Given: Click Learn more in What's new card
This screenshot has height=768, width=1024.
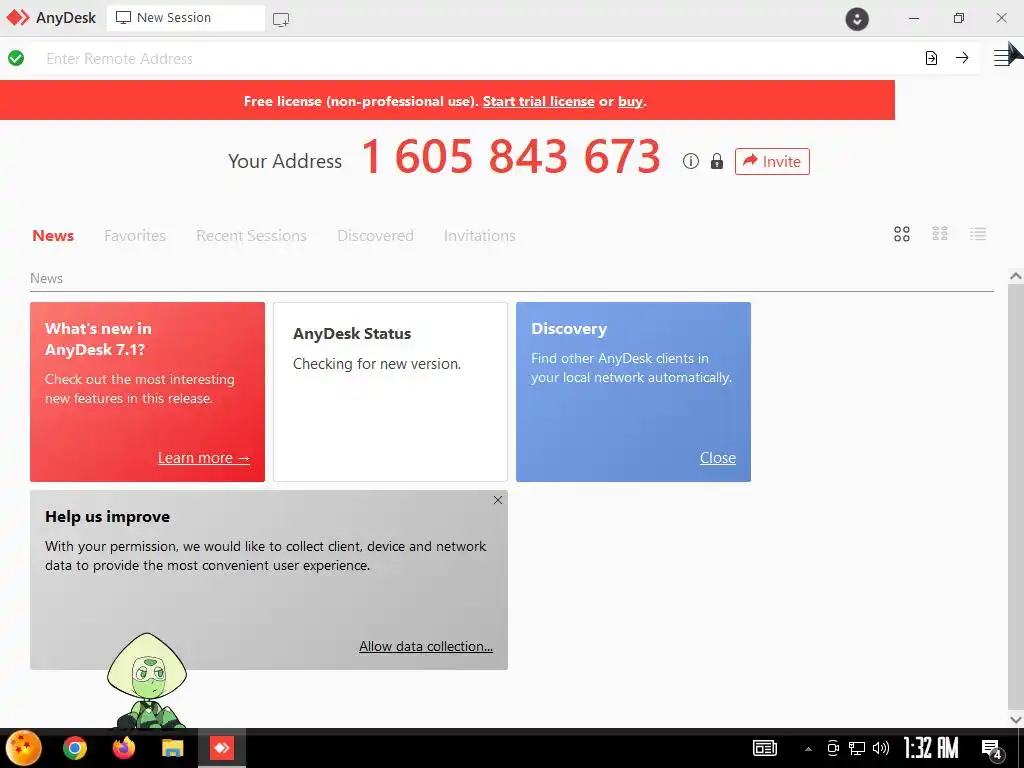Looking at the screenshot, I should (204, 458).
